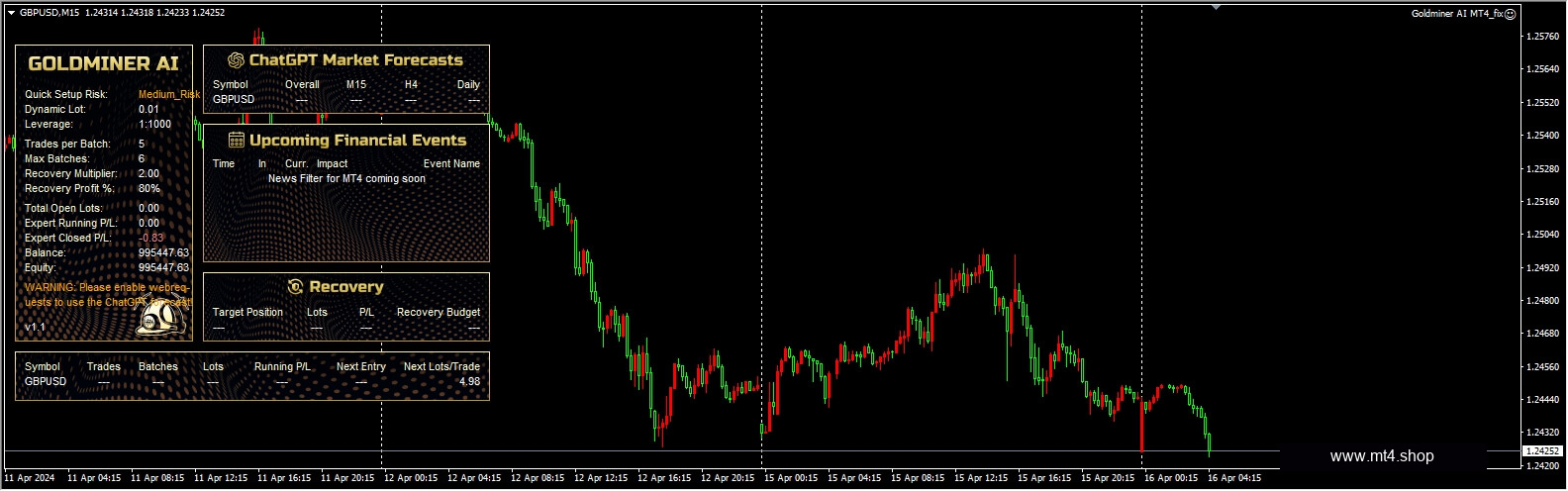Click the Goldminer AI MT4_fix expert label
The image size is (1568, 491).
(x=1457, y=14)
